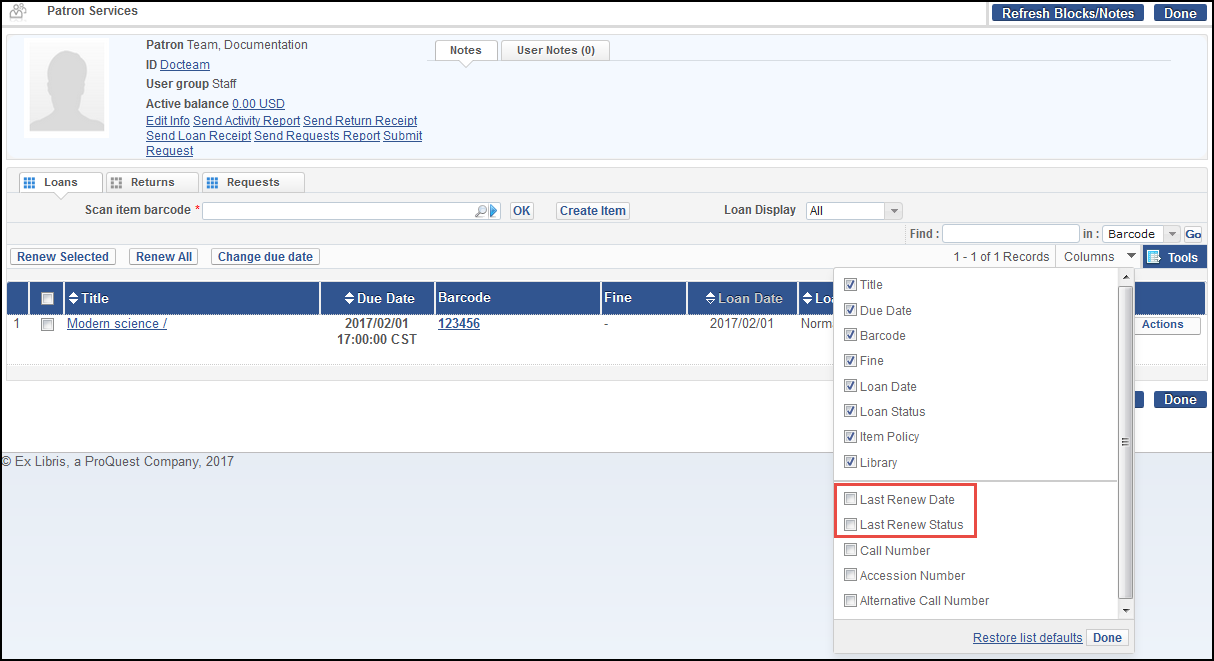Click the Send Return Receipt link
This screenshot has height=661, width=1214.
(360, 121)
